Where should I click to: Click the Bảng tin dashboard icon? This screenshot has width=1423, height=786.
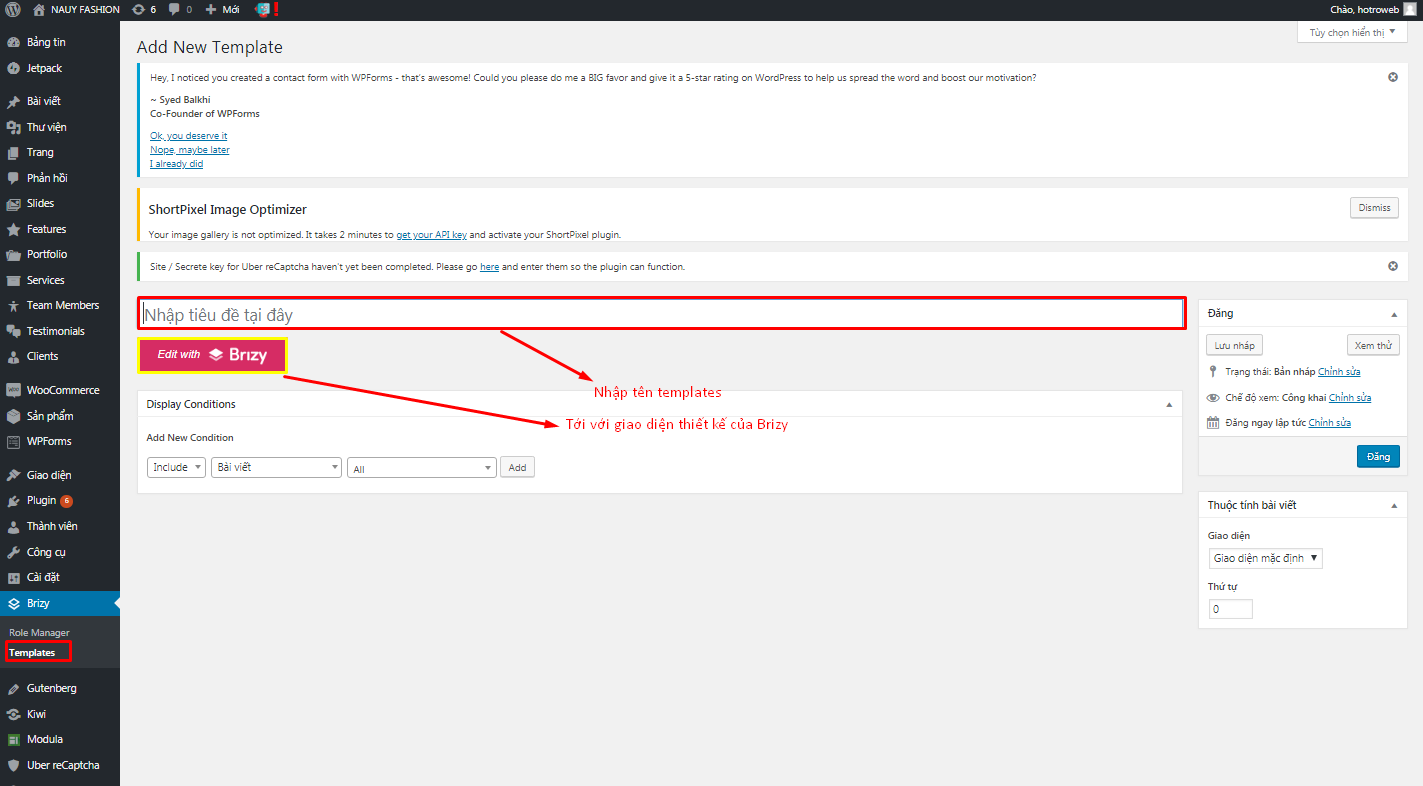coord(13,42)
